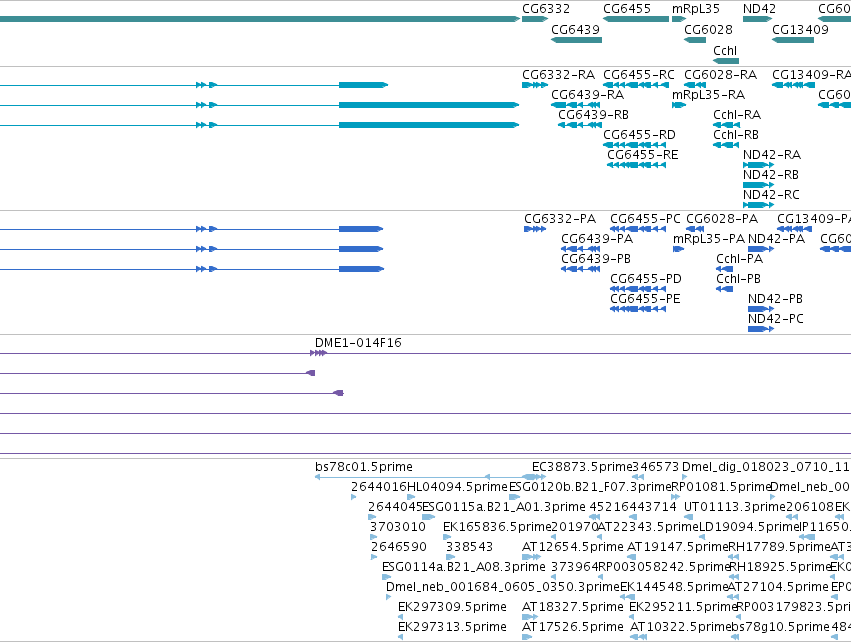Click the AT17526.5prime EST label

pos(573,627)
